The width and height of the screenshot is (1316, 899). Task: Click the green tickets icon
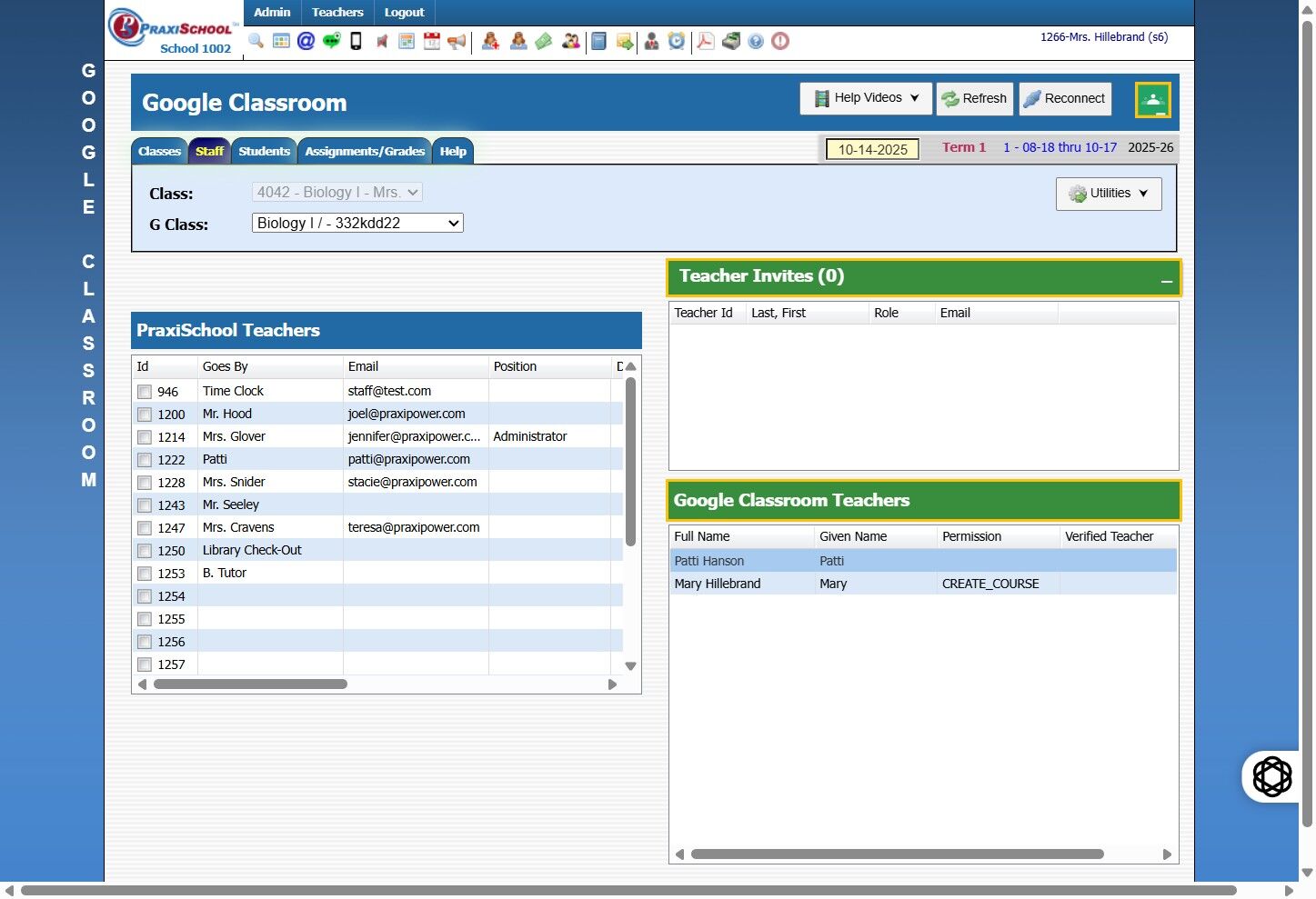point(544,41)
